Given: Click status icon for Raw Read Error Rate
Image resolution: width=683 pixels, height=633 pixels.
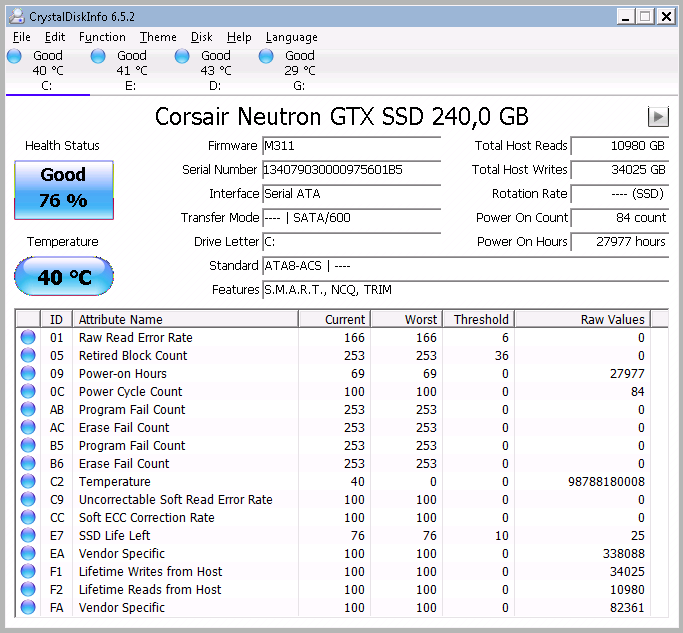Looking at the screenshot, I should click(x=28, y=338).
